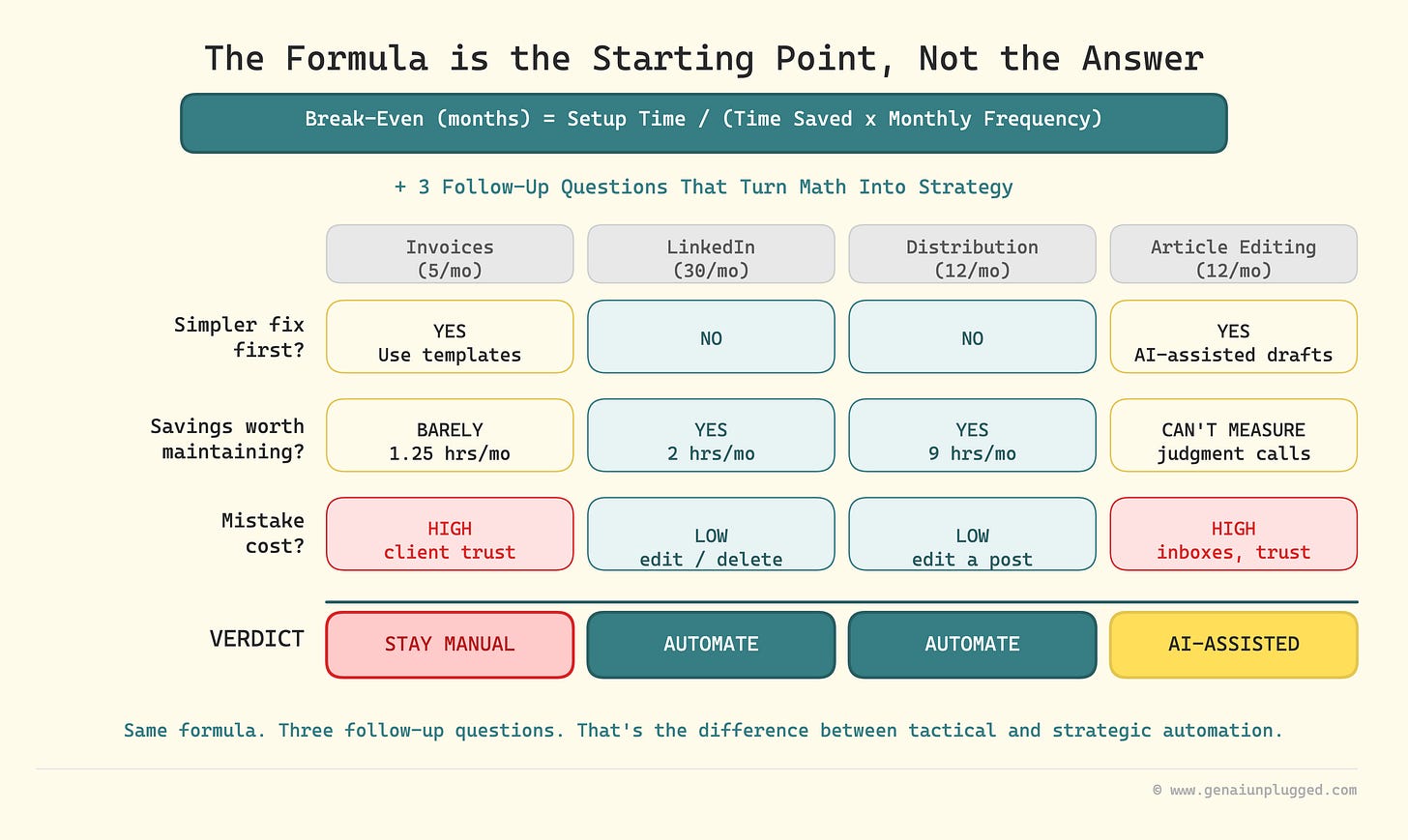Click the Article Editing (12/mo) header
Viewport: 1408px width, 840px height.
pyautogui.click(x=1233, y=254)
